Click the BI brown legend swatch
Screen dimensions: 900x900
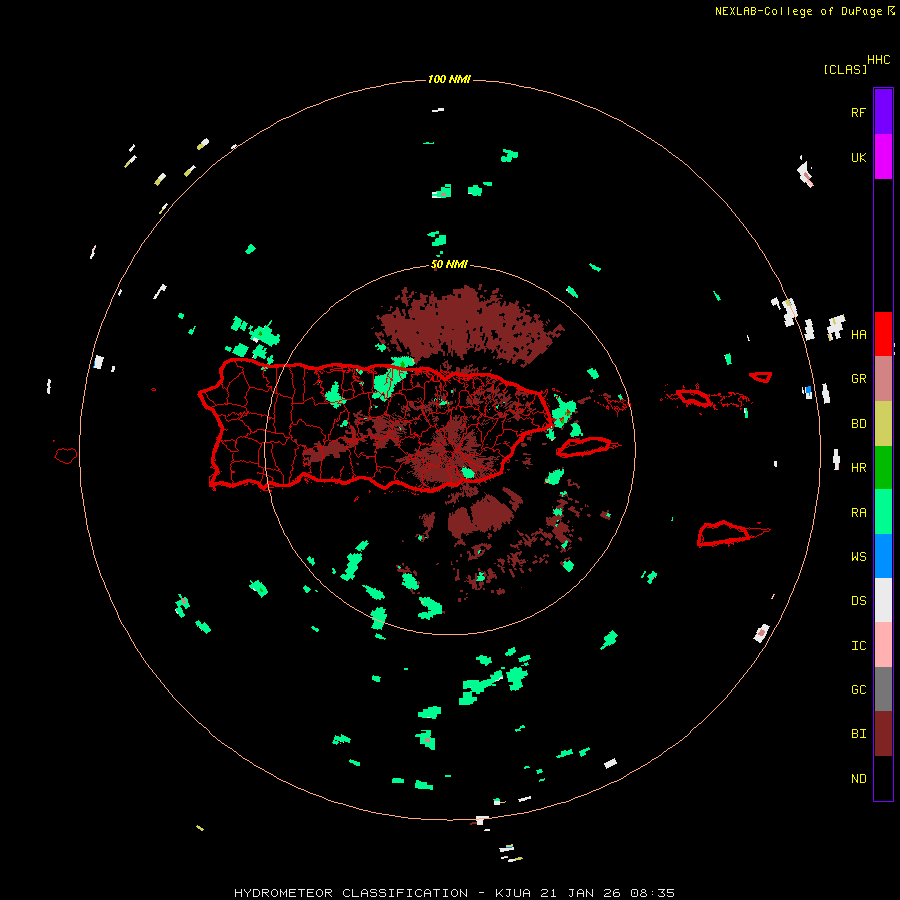(x=883, y=734)
